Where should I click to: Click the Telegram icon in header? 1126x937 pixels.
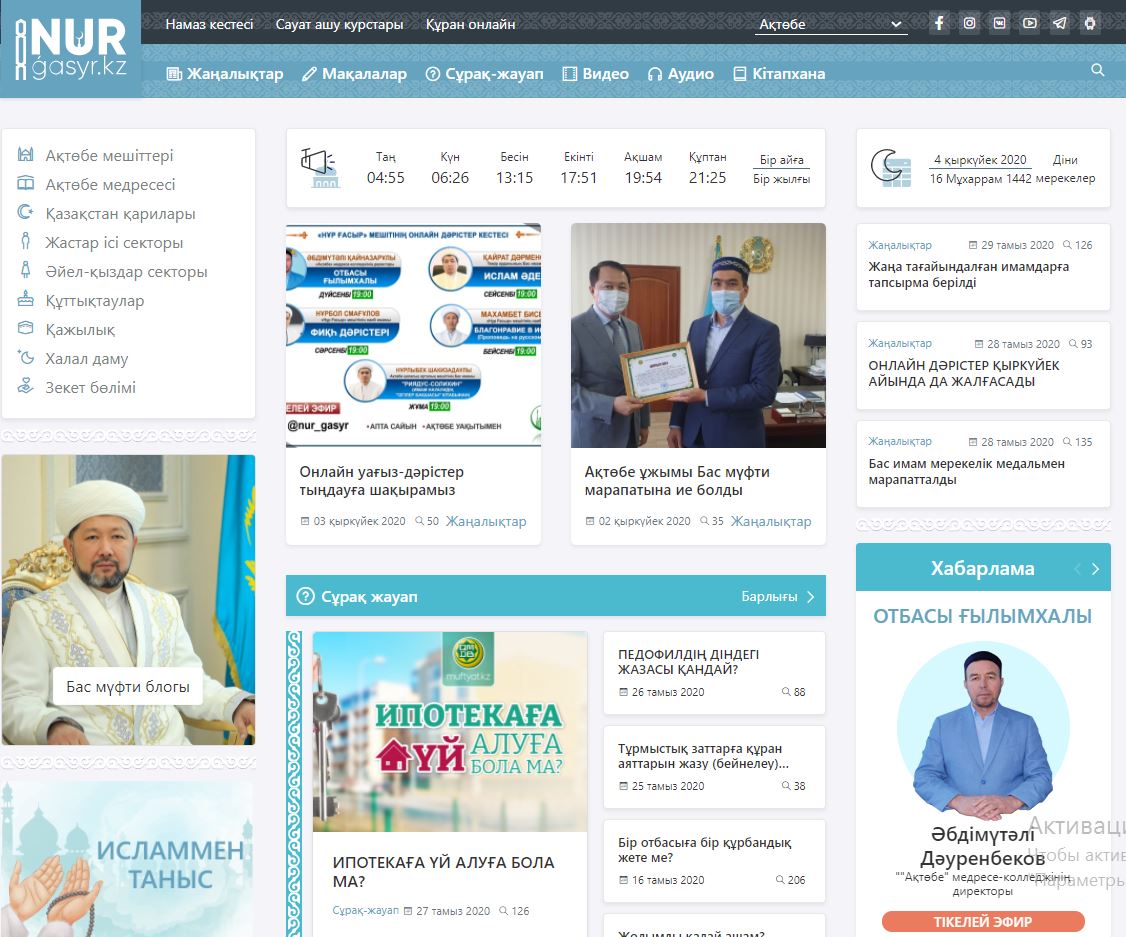[1059, 23]
